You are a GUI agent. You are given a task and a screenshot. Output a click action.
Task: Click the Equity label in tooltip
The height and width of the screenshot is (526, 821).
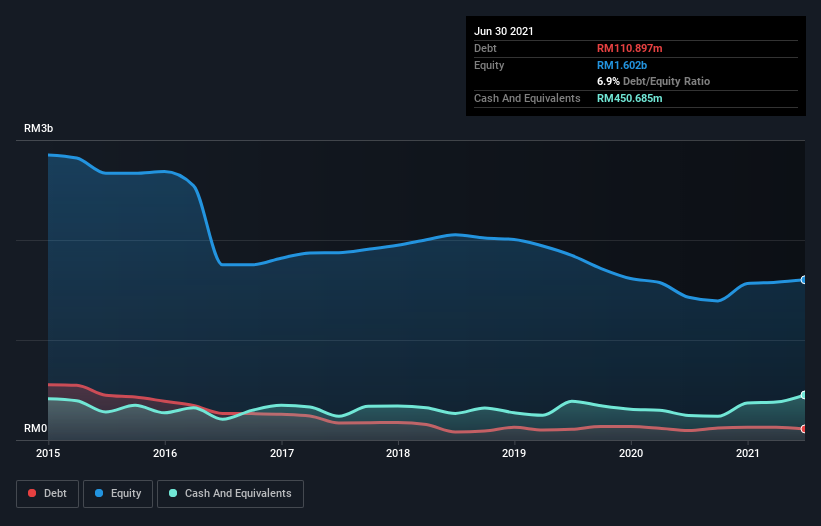(489, 65)
